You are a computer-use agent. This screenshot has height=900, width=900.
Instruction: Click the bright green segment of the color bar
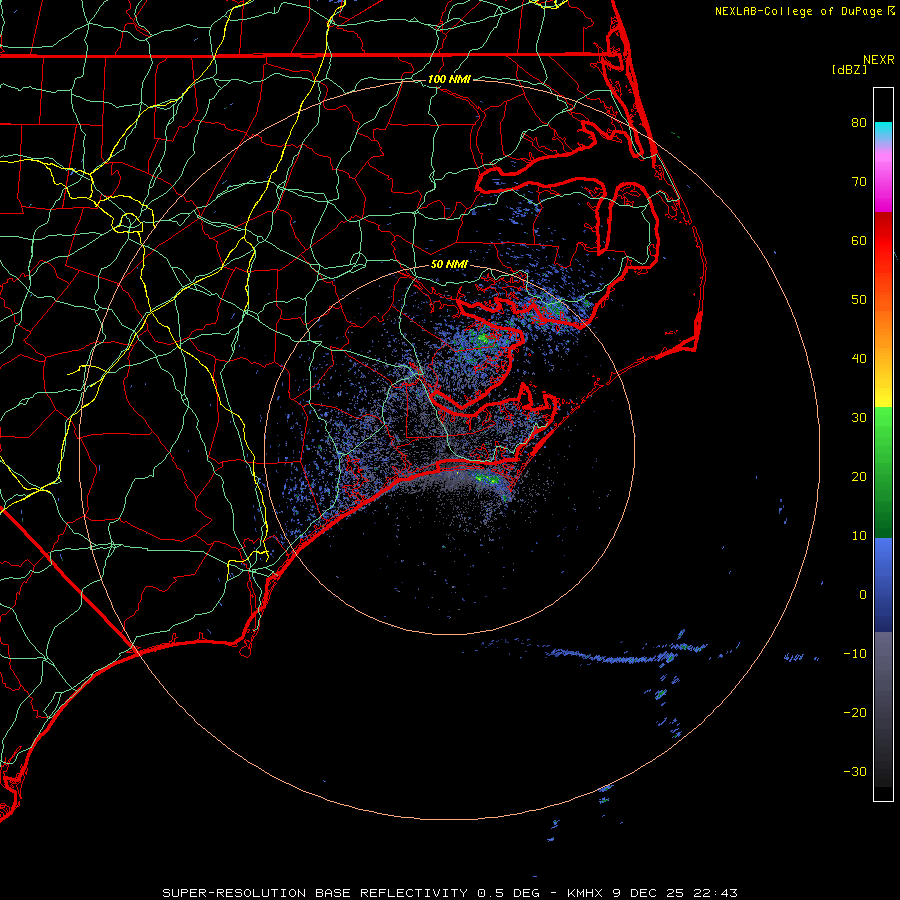[883, 430]
